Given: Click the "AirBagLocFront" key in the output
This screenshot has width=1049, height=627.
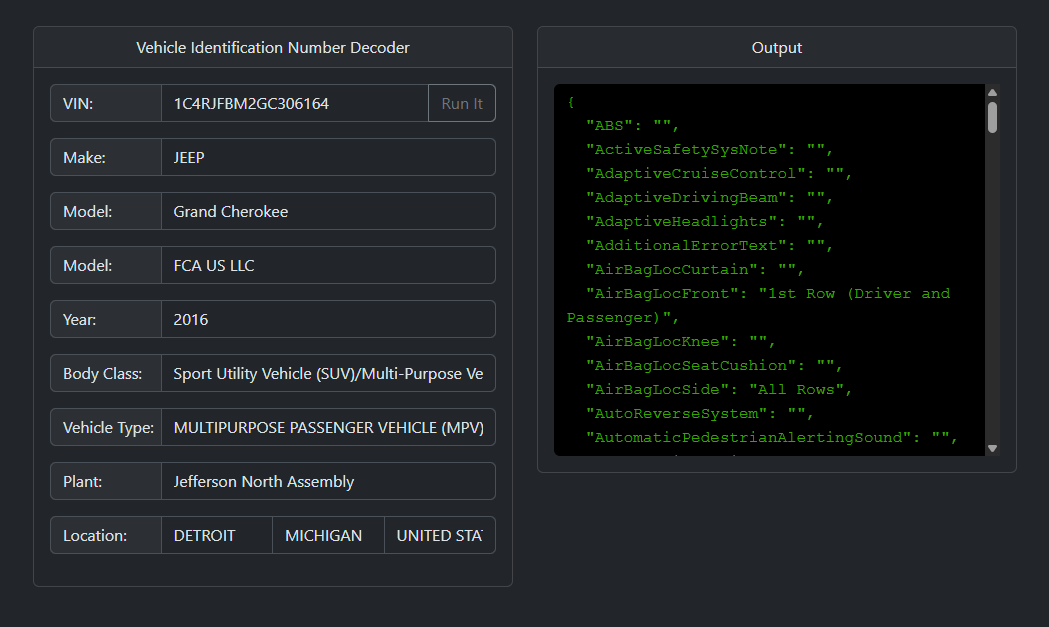Looking at the screenshot, I should pos(666,294).
